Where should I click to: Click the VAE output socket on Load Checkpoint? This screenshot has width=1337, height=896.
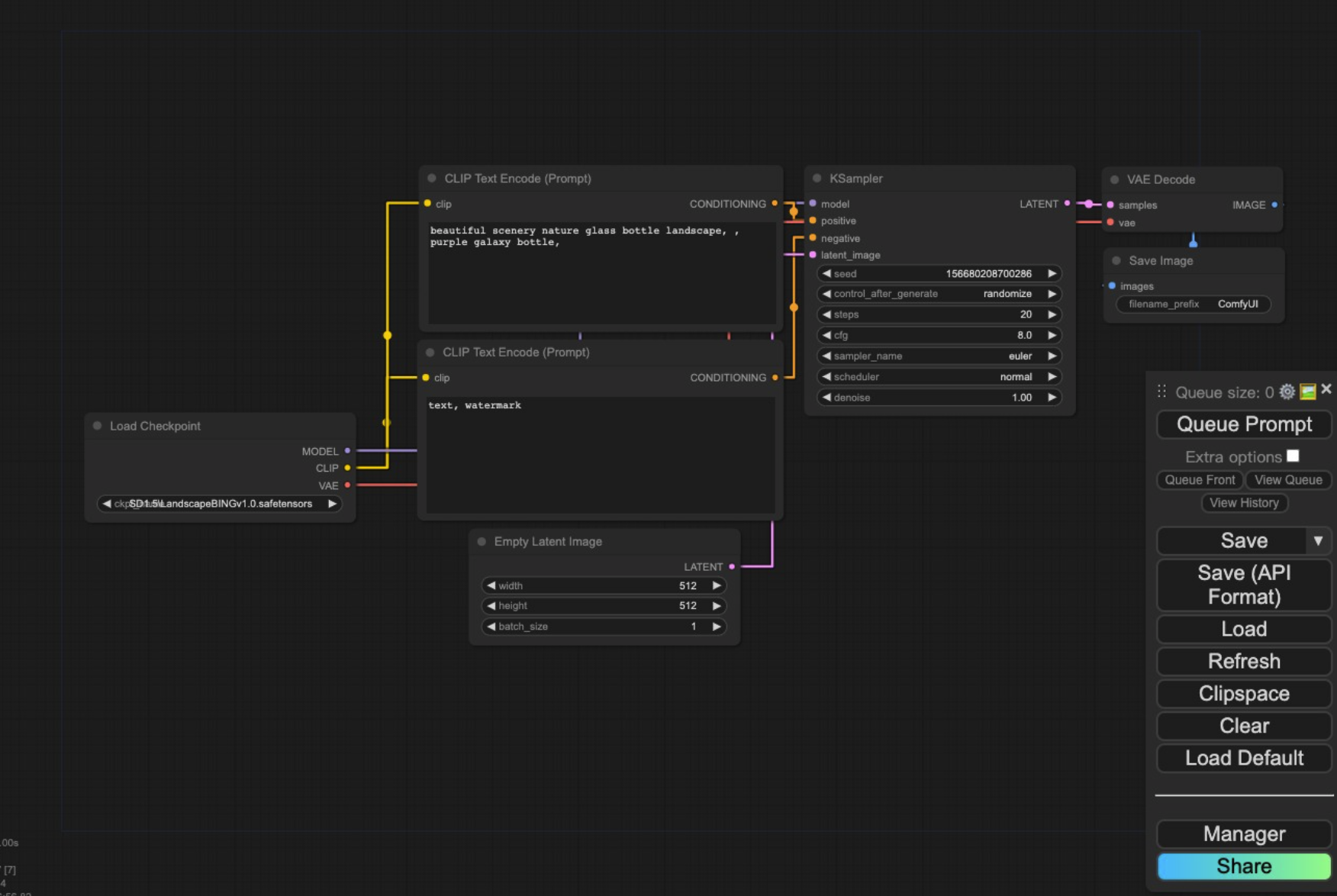[x=347, y=485]
